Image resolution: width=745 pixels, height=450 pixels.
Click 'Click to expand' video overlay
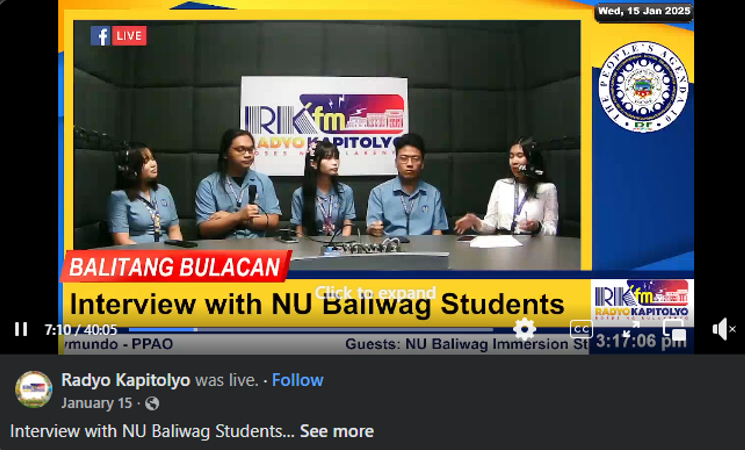[x=375, y=293]
